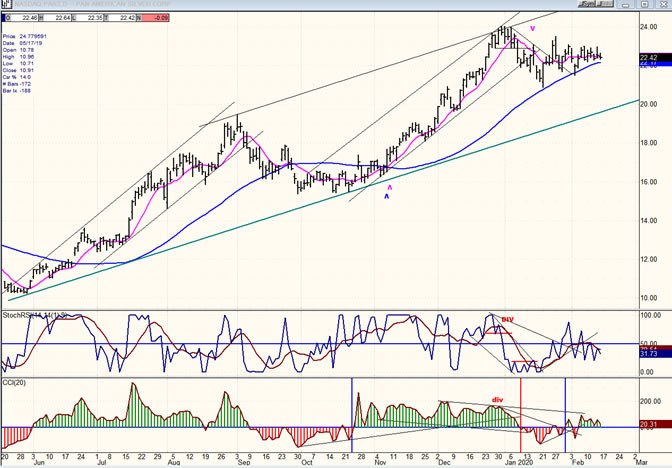Click the Low price field showing 22.35
672x468 pixels.
[x=96, y=17]
